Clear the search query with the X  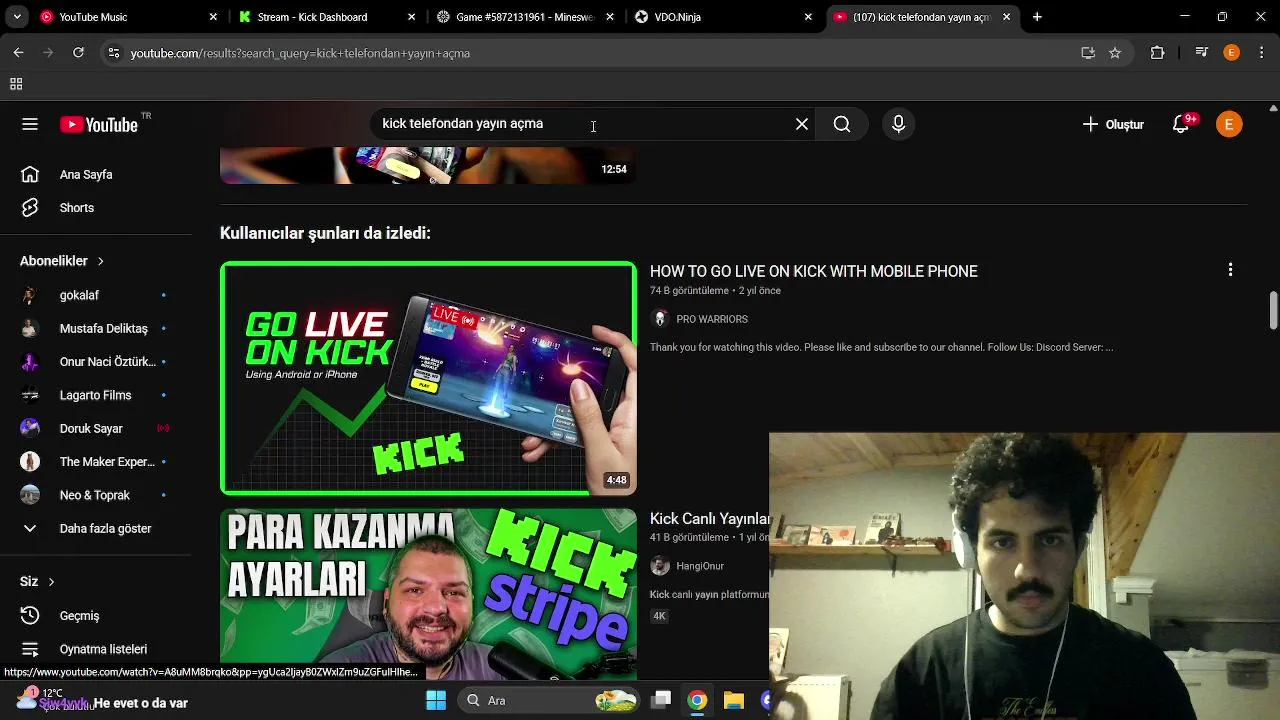[802, 124]
